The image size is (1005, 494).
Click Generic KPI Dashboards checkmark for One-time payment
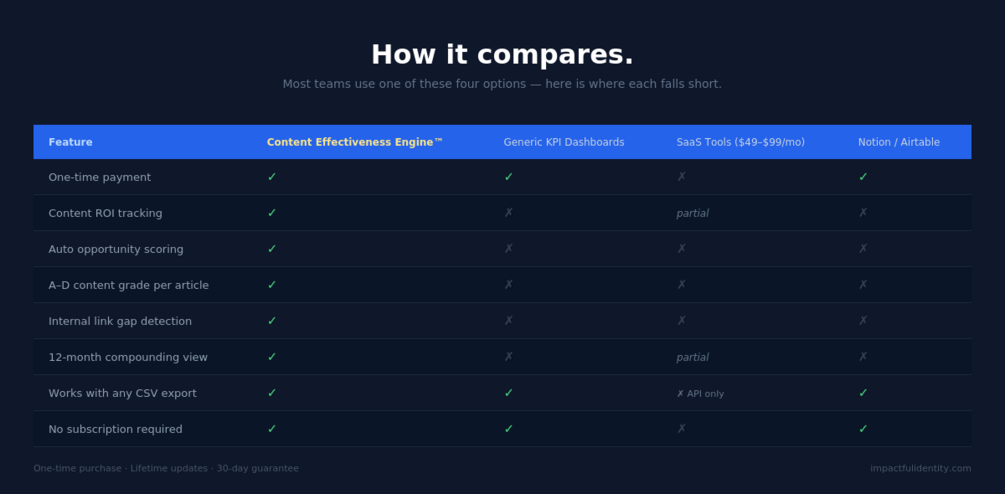point(508,177)
